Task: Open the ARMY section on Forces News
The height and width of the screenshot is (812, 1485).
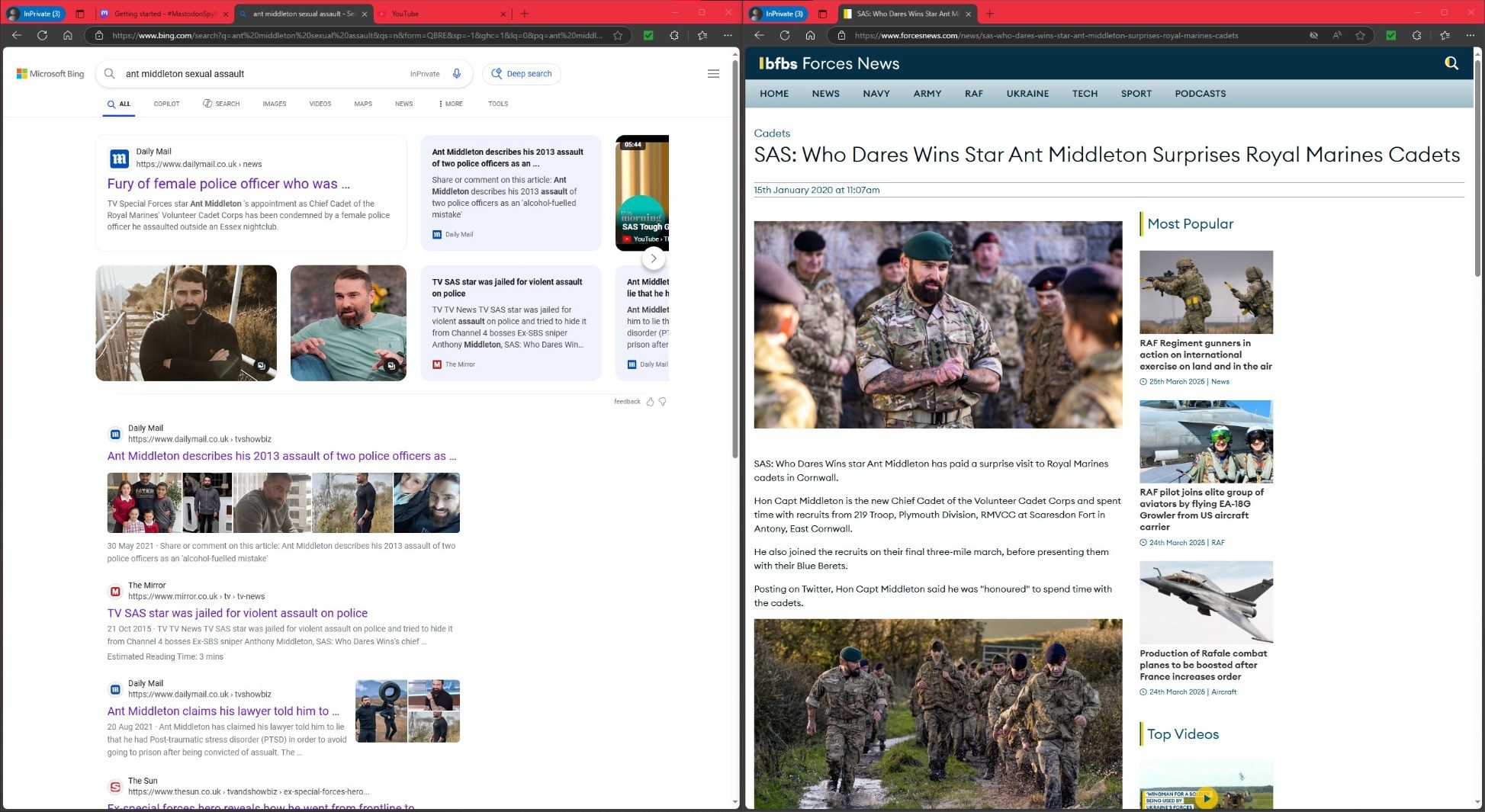Action: click(927, 94)
